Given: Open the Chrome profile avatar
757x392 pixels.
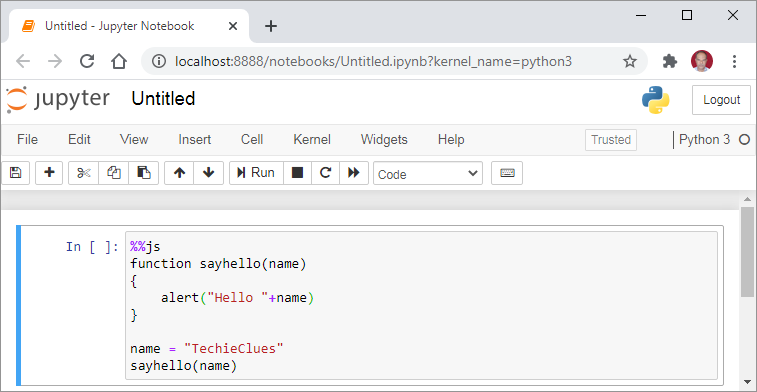Looking at the screenshot, I should [701, 61].
